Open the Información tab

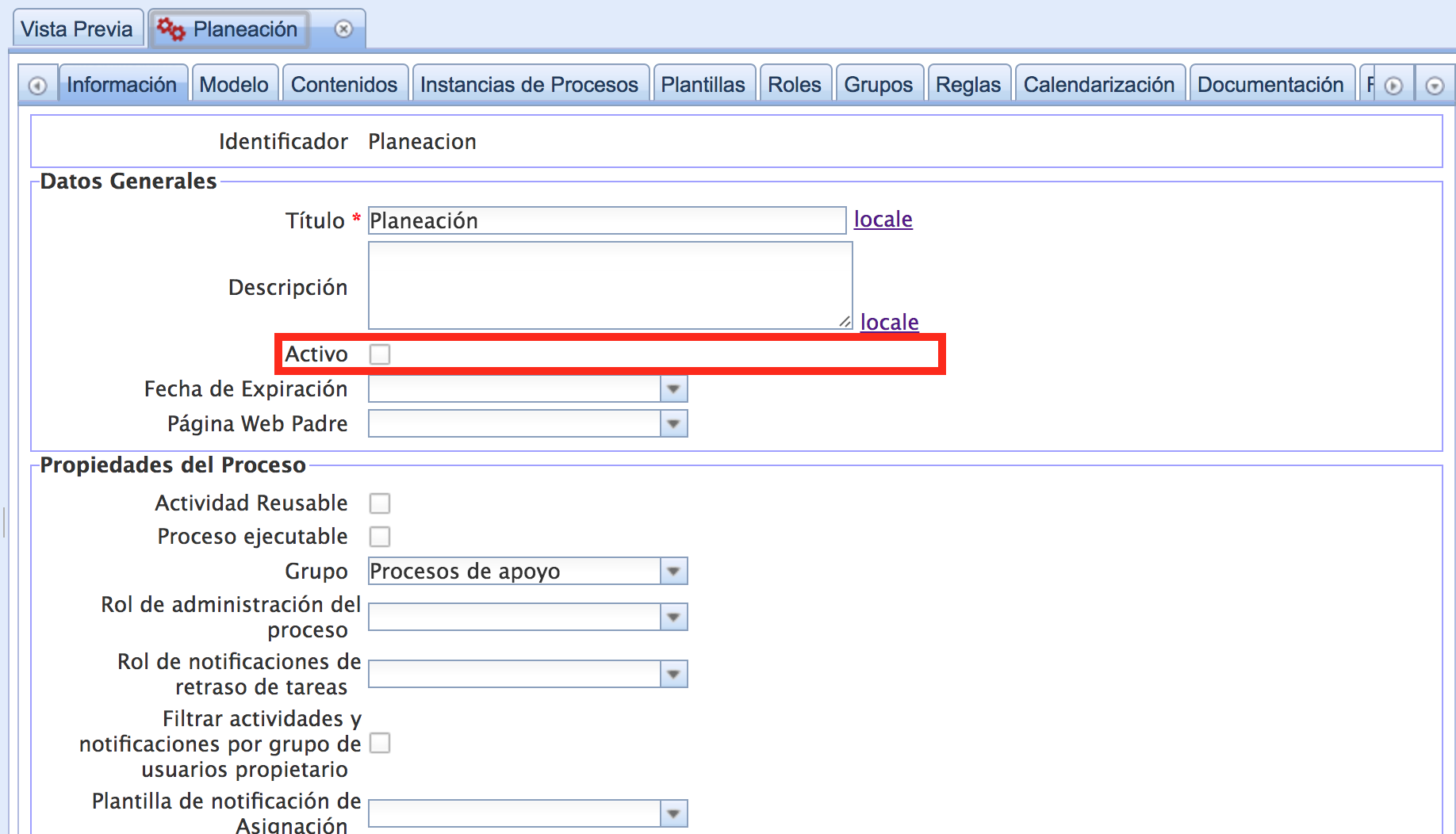pos(122,84)
